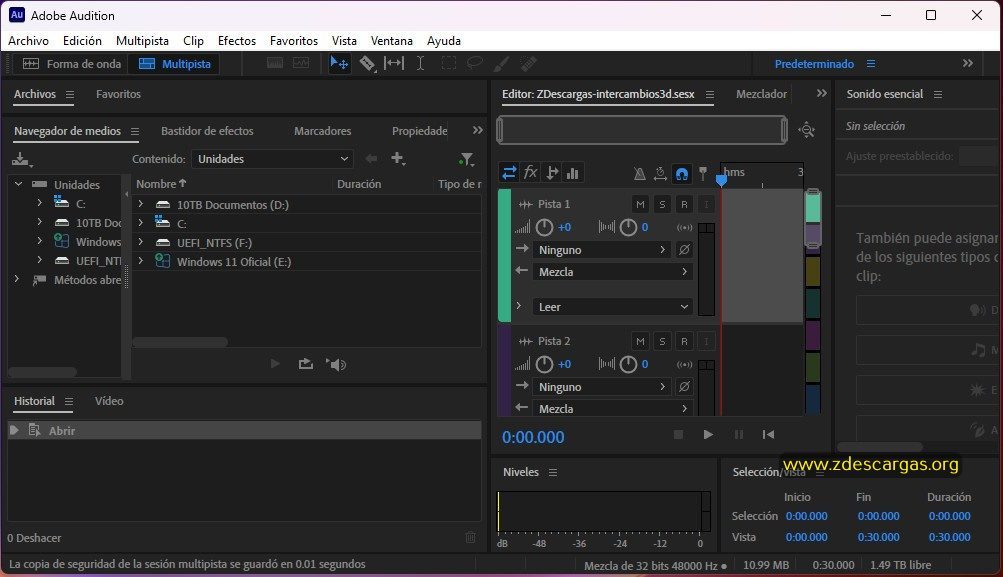Mute Pista 2 with M button

(x=640, y=341)
